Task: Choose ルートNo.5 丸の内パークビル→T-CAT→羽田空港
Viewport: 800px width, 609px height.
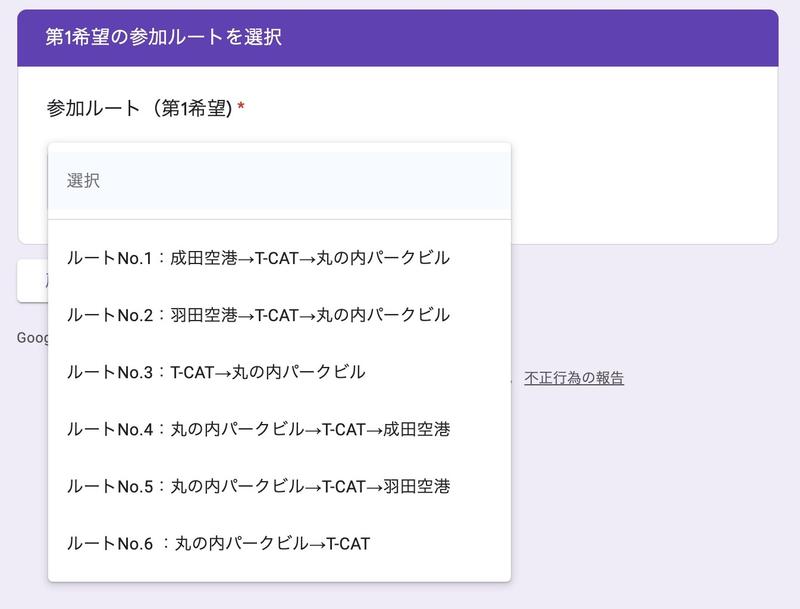Action: (279, 487)
